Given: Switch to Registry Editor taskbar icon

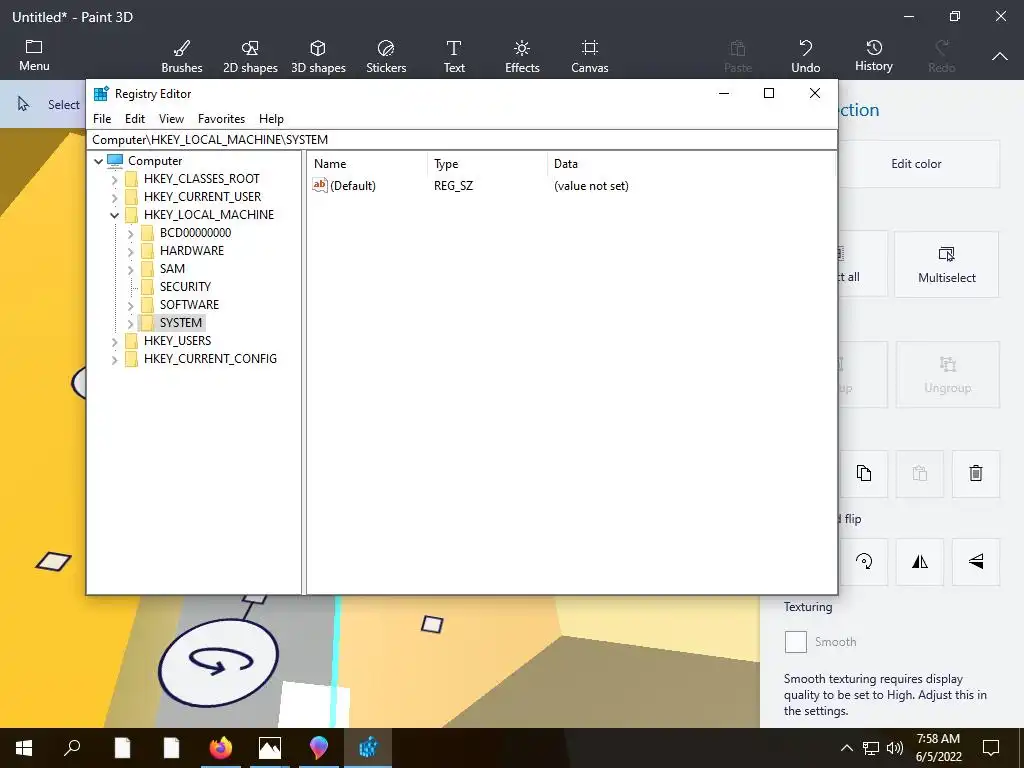Looking at the screenshot, I should pos(368,748).
